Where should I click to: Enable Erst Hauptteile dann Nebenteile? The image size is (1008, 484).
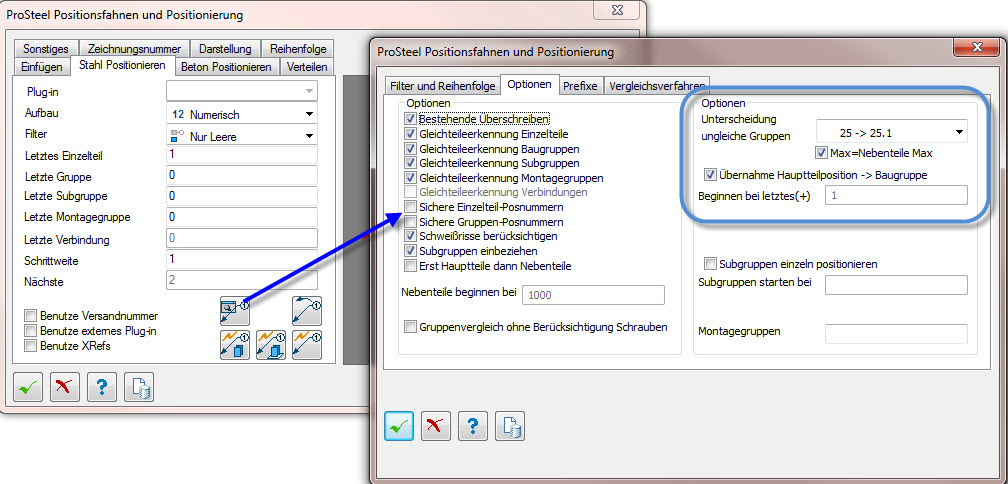(x=410, y=265)
